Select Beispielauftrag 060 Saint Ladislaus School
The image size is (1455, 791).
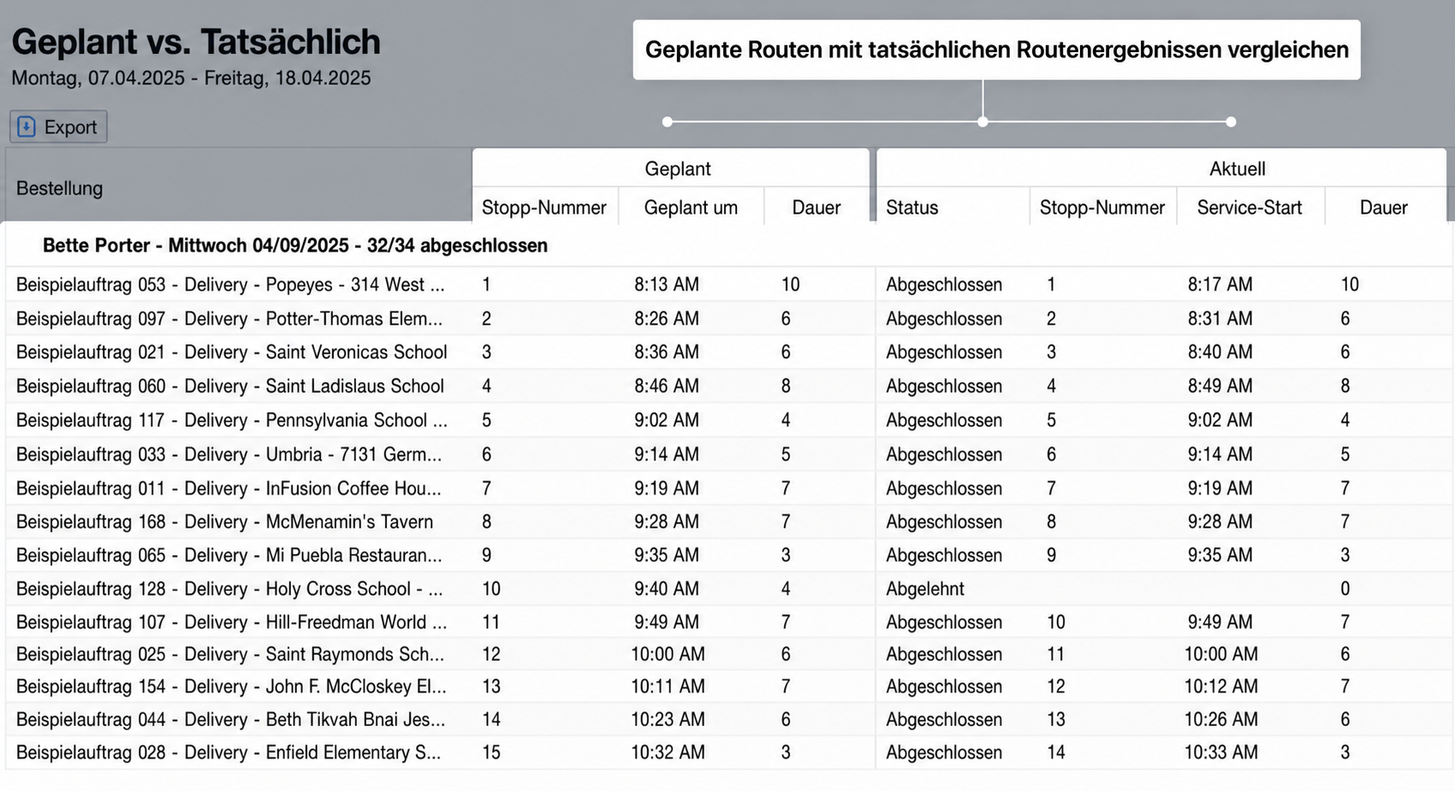230,386
